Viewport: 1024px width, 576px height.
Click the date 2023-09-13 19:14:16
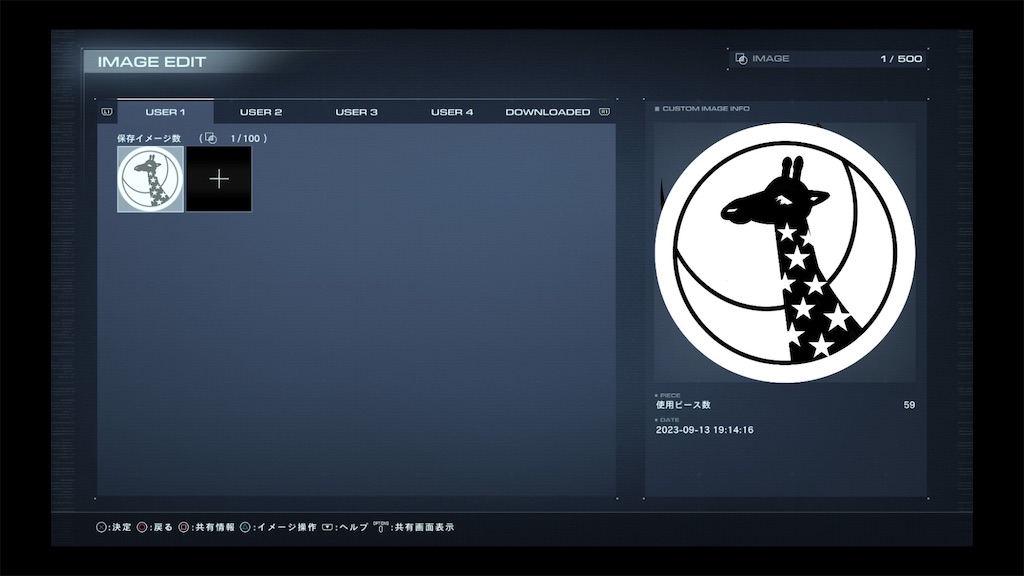click(x=705, y=430)
